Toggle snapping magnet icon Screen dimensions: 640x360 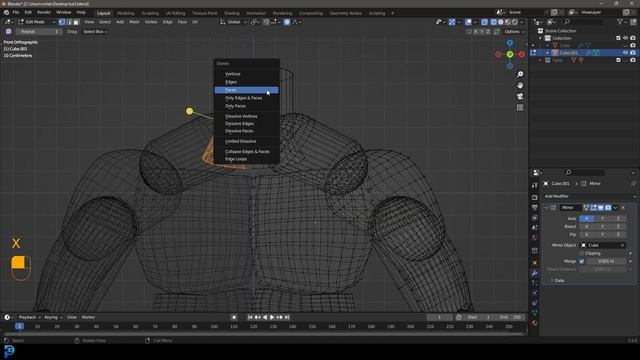pyautogui.click(x=266, y=22)
